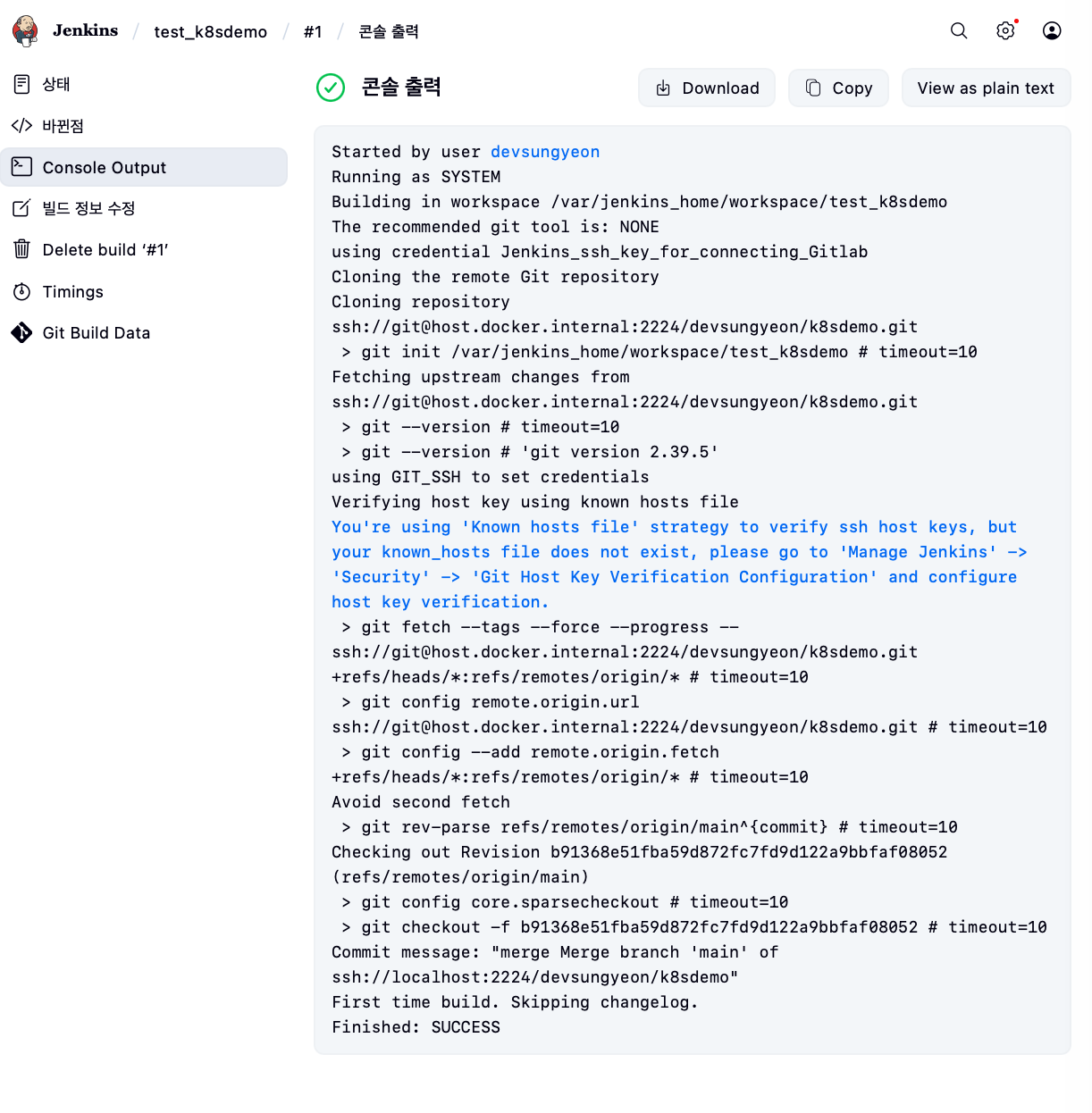Image resolution: width=1092 pixels, height=1113 pixels.
Task: Open the search magnifier icon
Action: pos(959,30)
